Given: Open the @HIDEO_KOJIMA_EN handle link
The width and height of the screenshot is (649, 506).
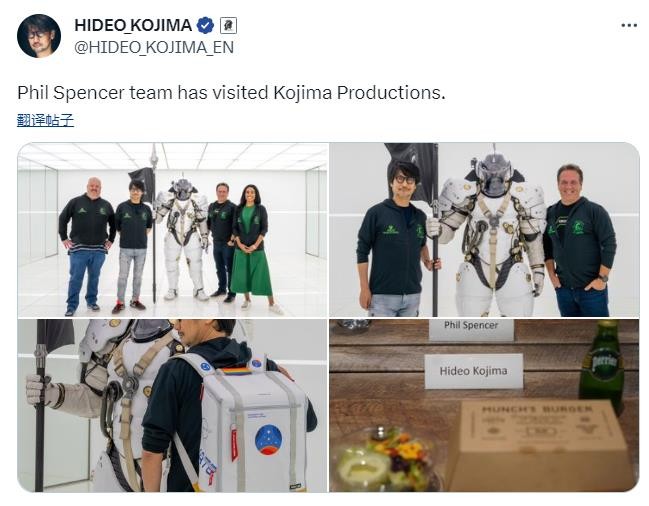Looking at the screenshot, I should click(154, 47).
